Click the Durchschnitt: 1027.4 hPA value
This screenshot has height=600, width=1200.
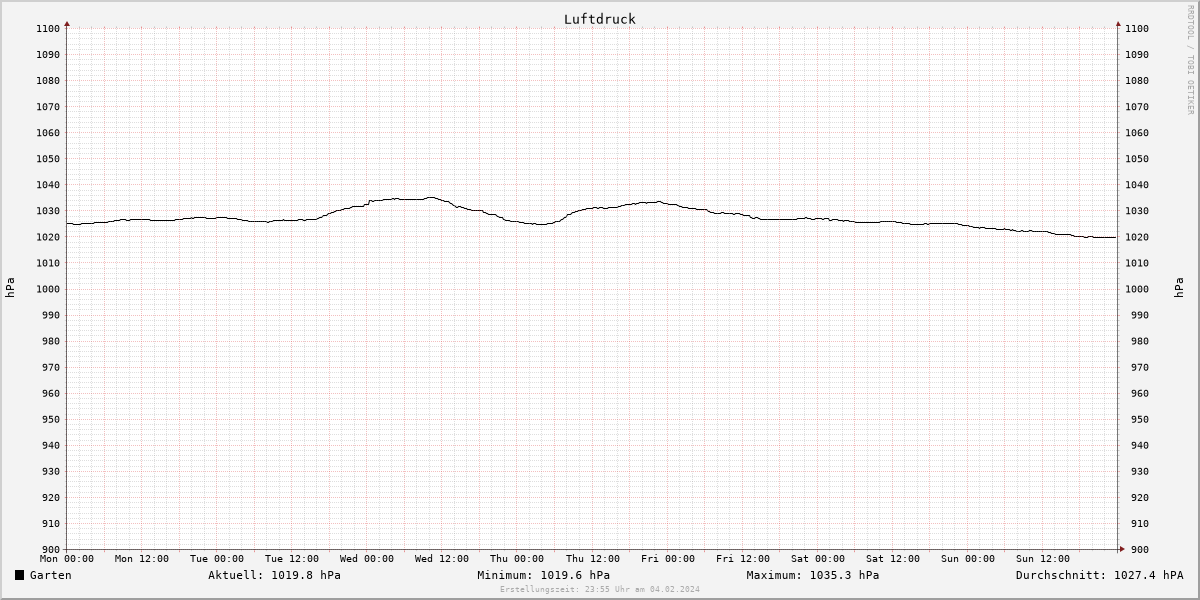[x=1099, y=575]
